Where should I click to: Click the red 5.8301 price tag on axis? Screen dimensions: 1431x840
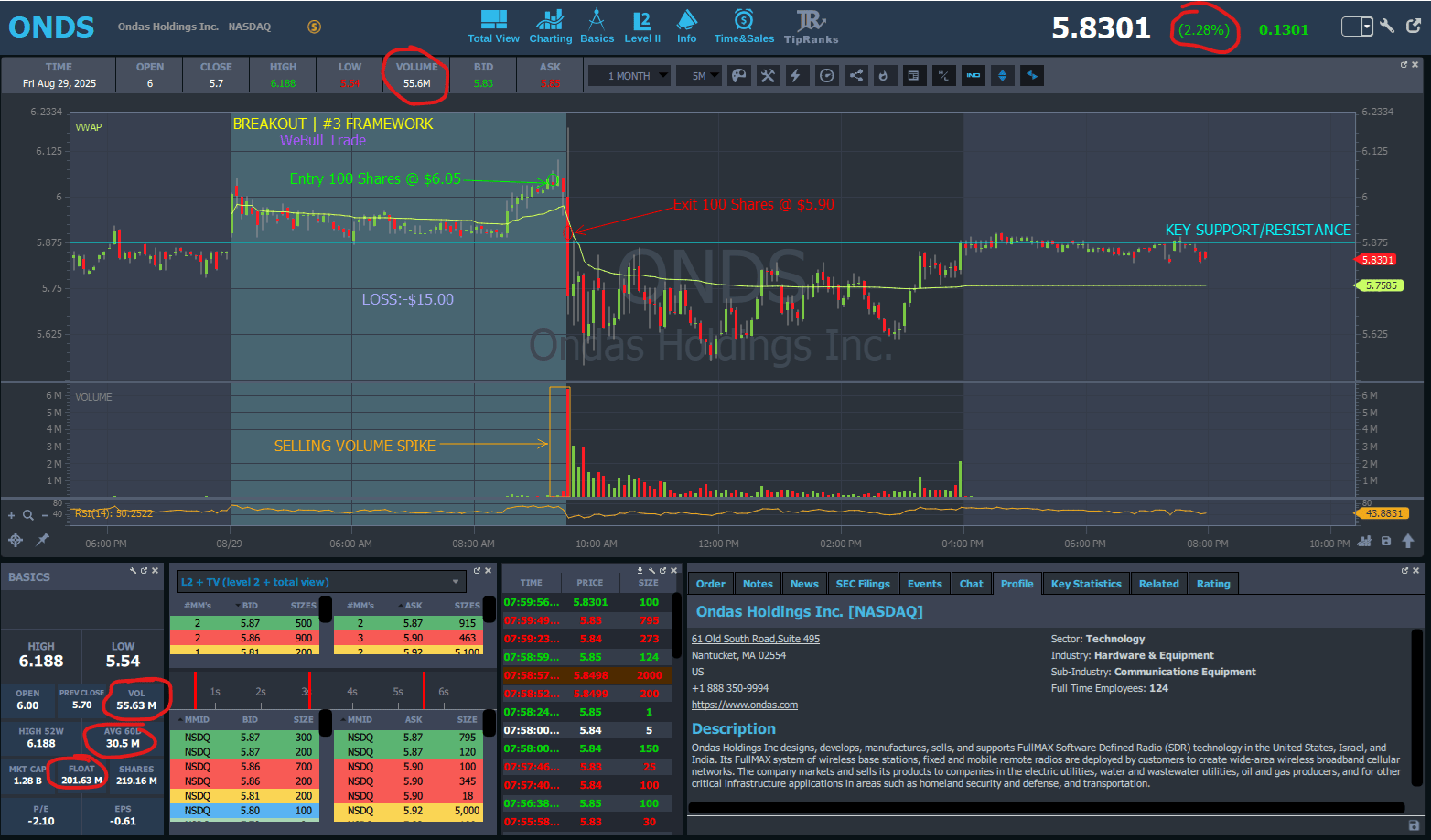point(1377,260)
